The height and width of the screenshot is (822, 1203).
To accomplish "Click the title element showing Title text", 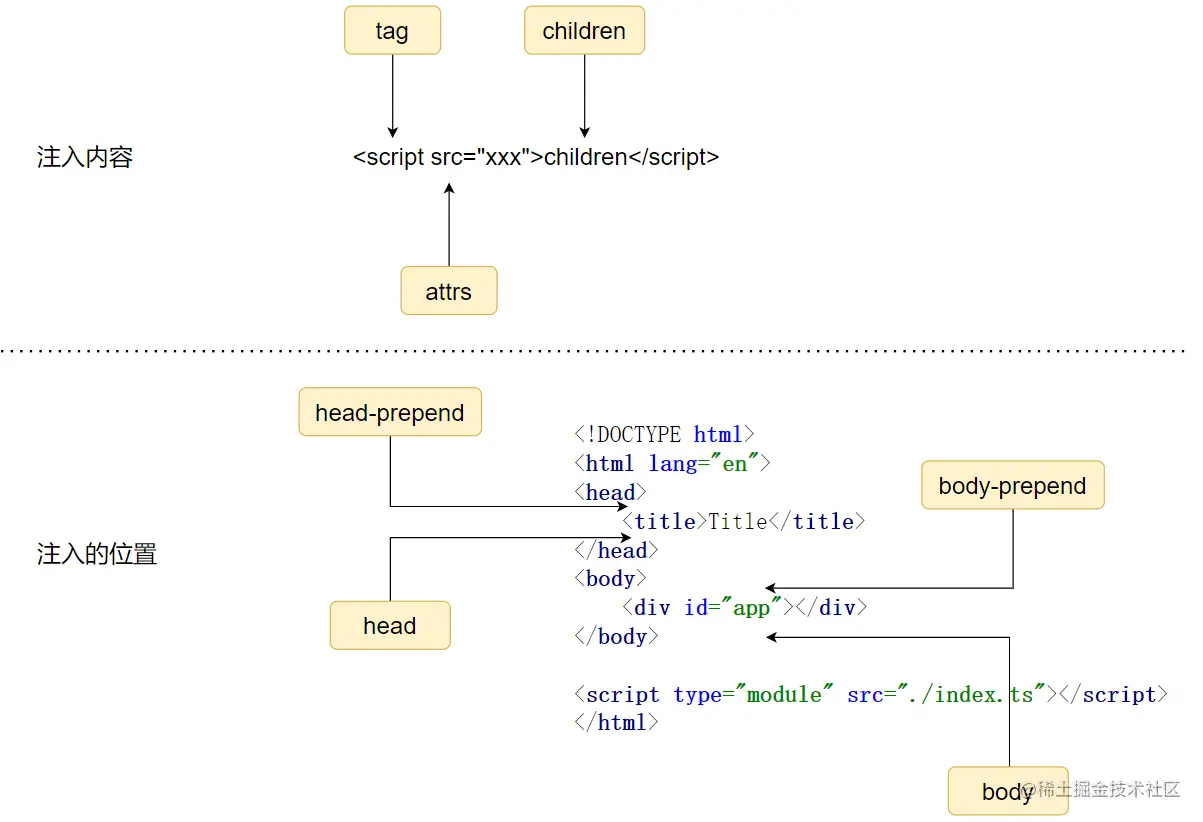I will click(x=740, y=521).
